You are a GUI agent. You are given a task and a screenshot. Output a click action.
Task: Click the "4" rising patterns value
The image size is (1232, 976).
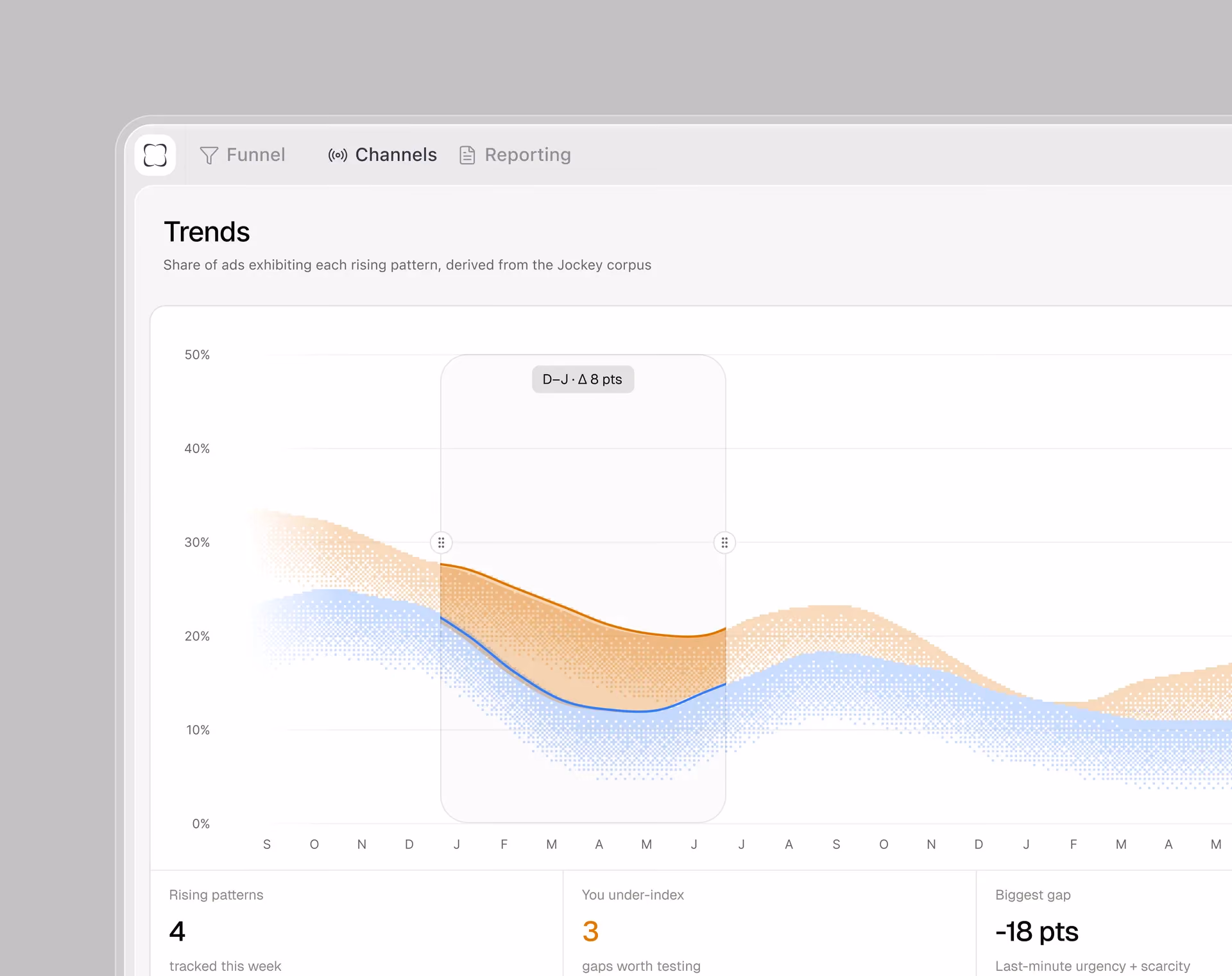[177, 931]
